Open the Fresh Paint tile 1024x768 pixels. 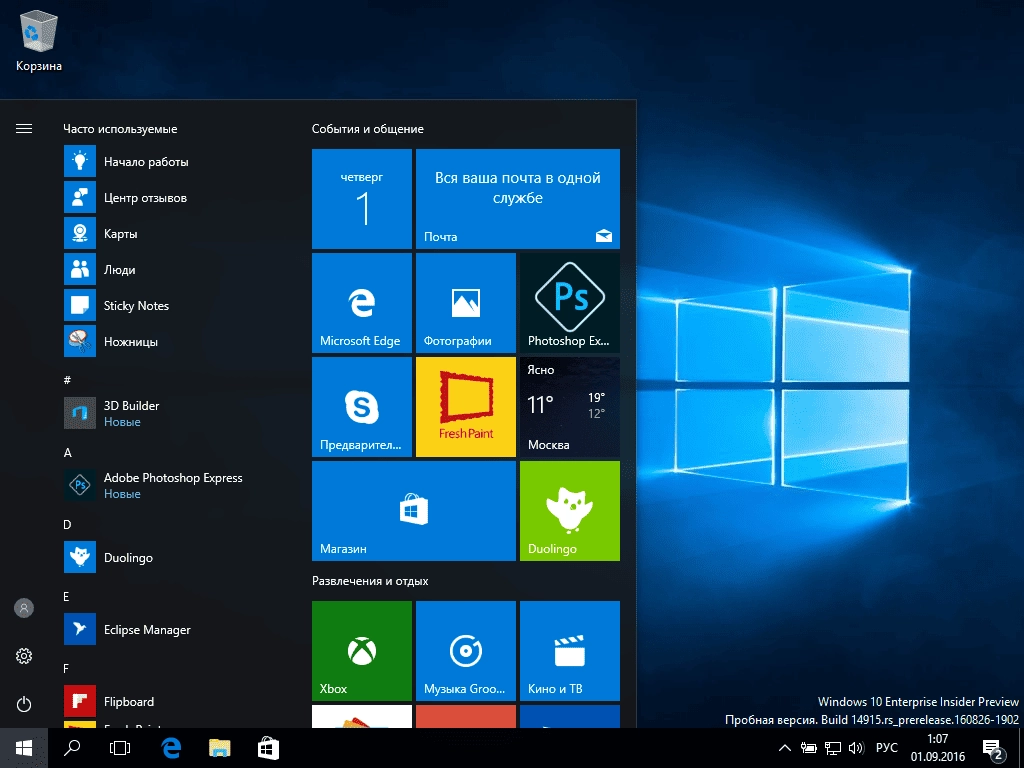(466, 407)
